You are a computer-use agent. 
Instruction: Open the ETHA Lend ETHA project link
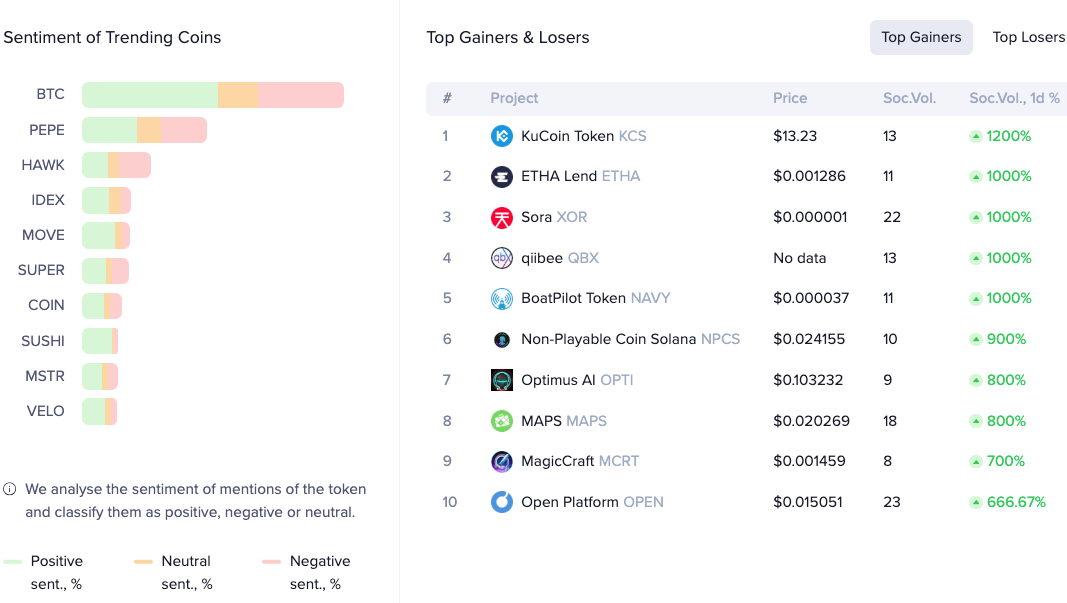pyautogui.click(x=580, y=176)
